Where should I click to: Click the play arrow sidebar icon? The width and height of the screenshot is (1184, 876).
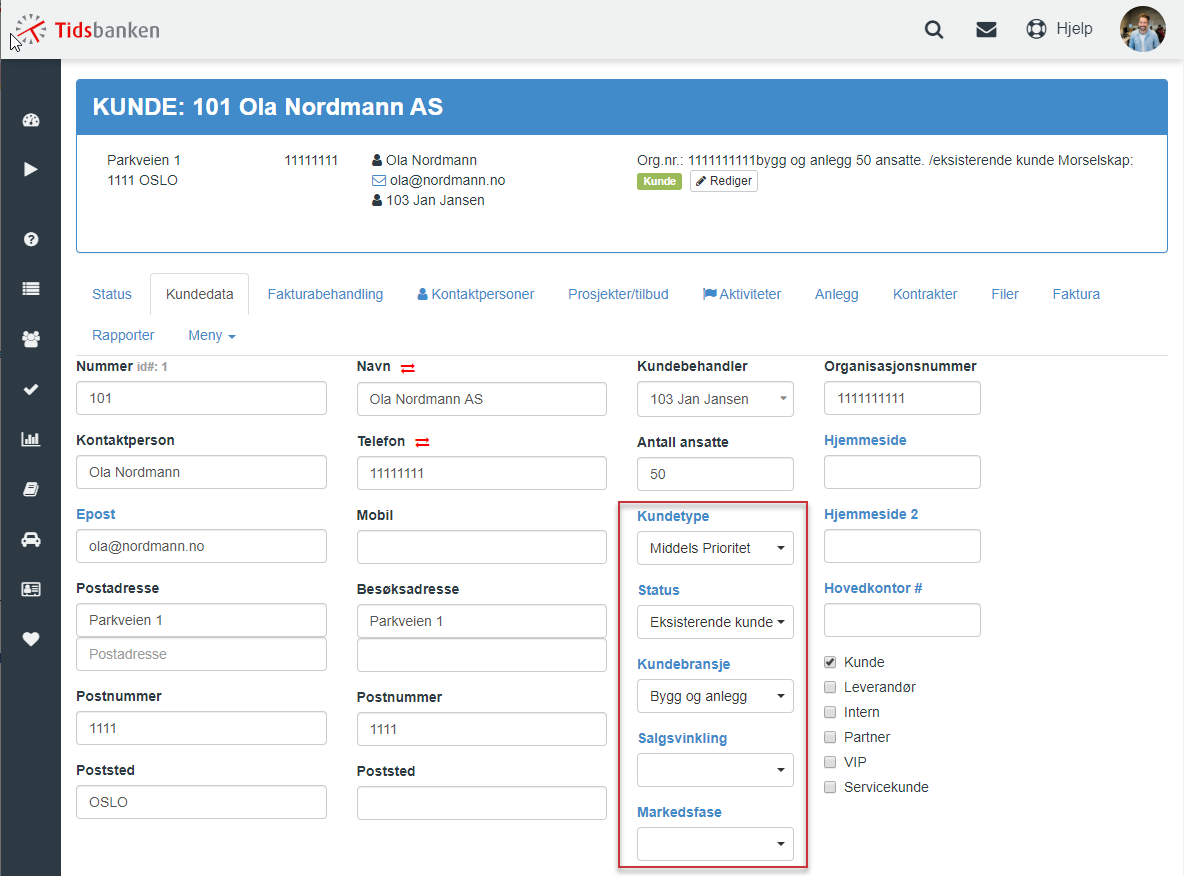30,169
